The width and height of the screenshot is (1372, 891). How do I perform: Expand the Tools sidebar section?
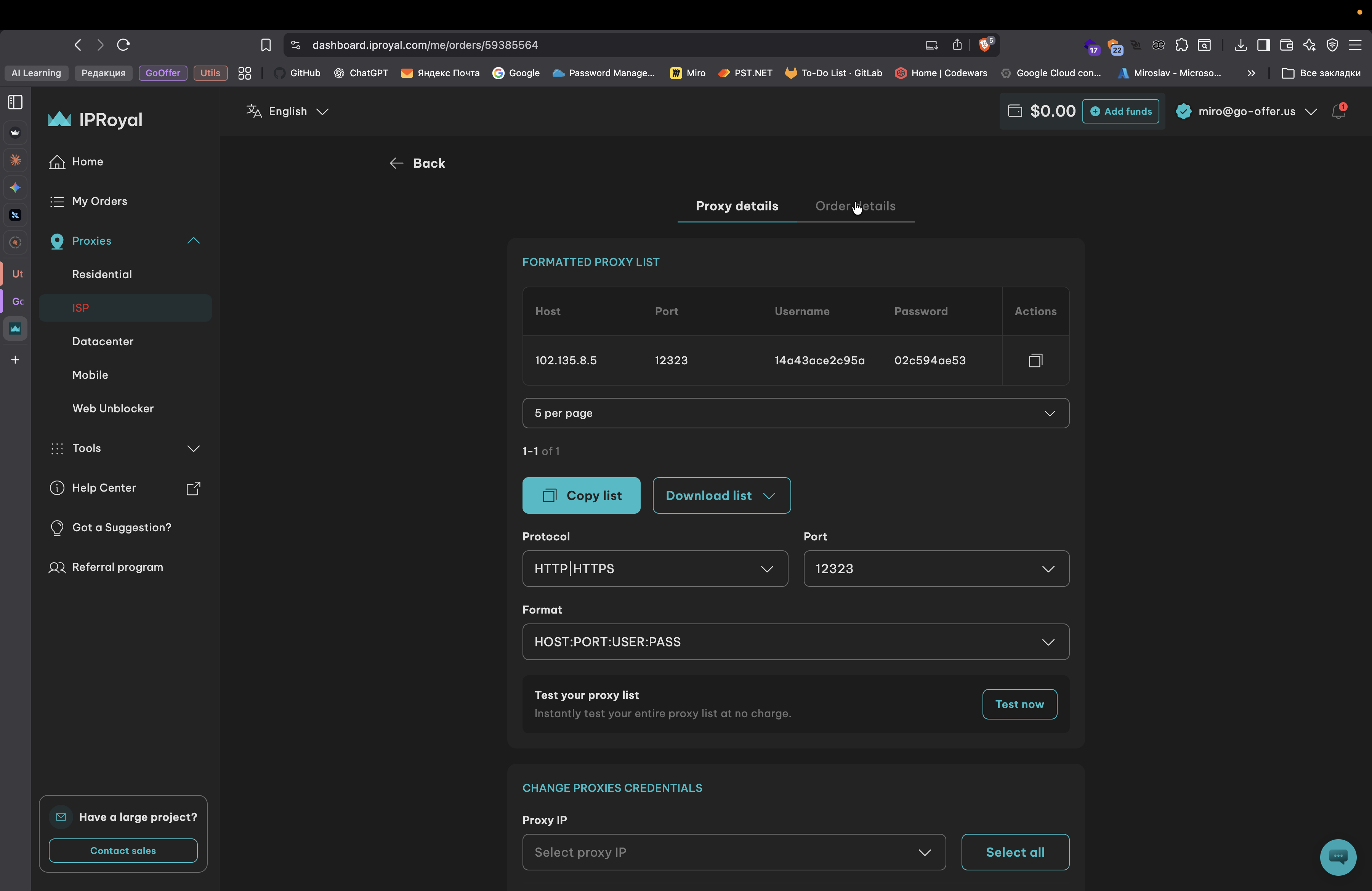pos(194,449)
